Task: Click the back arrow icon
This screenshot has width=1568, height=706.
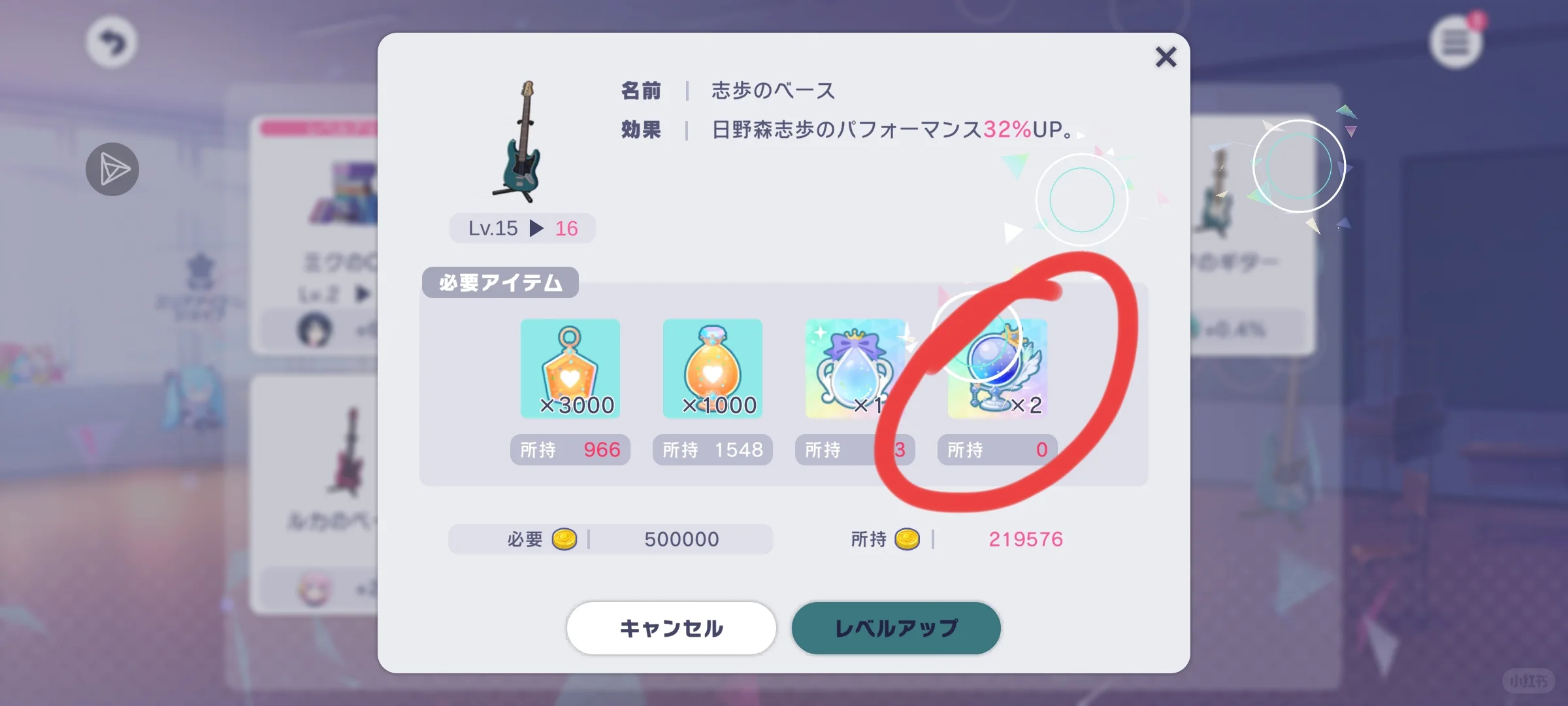Action: click(x=112, y=43)
